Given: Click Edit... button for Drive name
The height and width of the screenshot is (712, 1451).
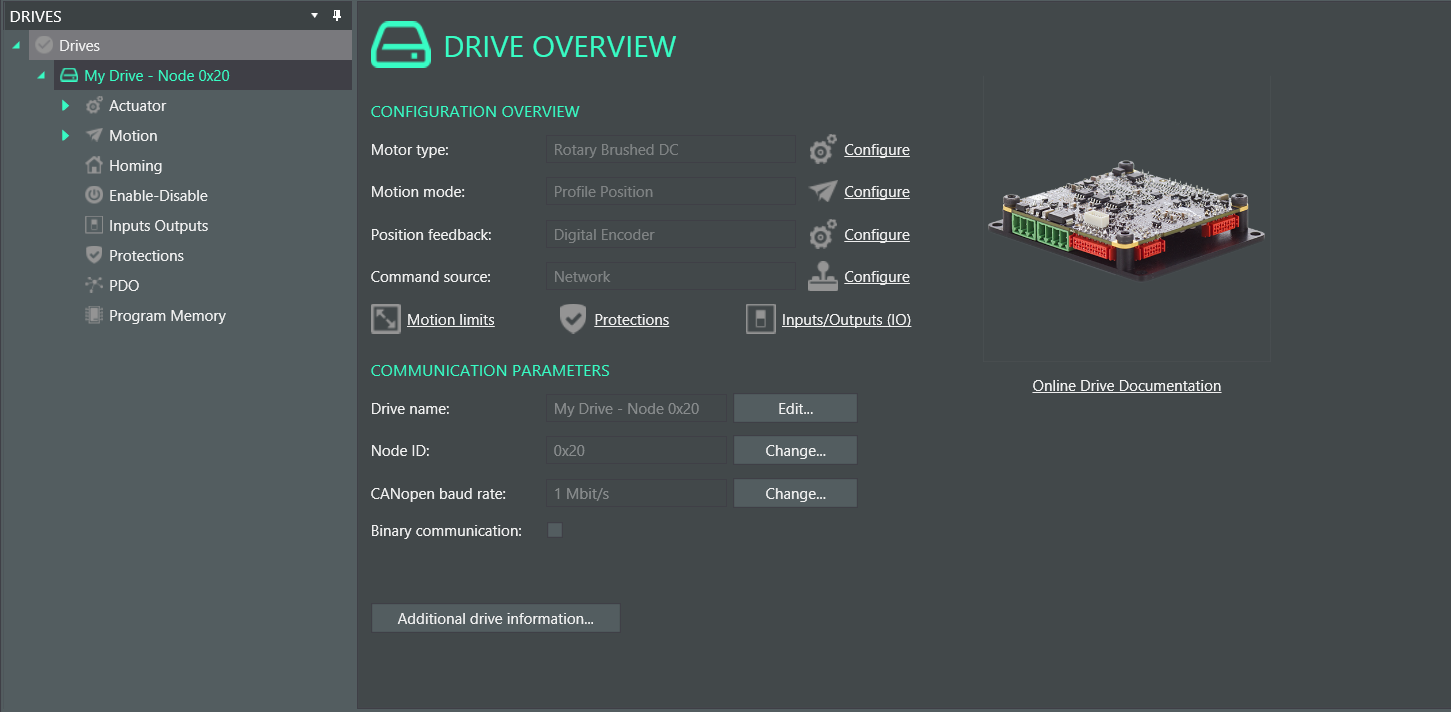Looking at the screenshot, I should [x=795, y=409].
